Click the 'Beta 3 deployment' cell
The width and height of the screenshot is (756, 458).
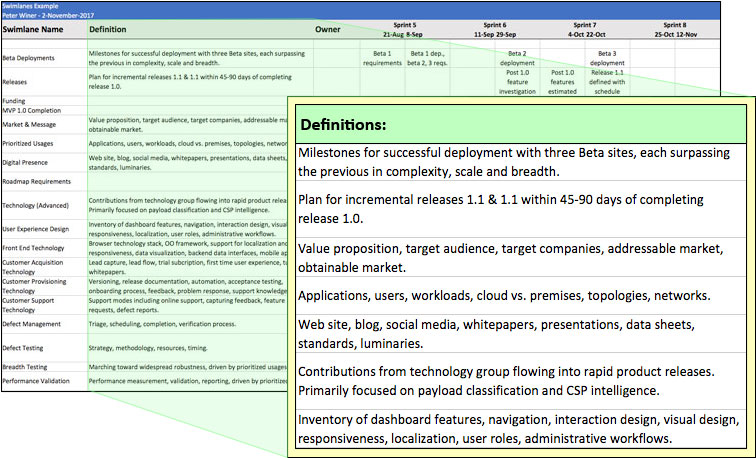coord(607,58)
